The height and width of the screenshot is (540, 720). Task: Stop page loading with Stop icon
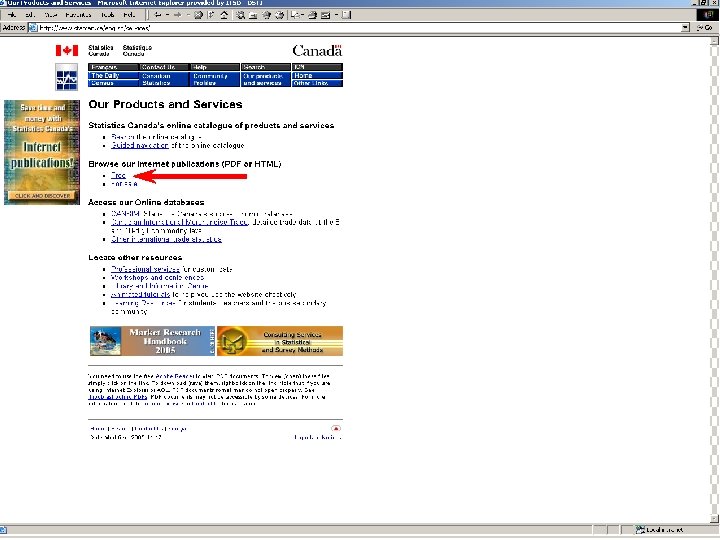198,15
